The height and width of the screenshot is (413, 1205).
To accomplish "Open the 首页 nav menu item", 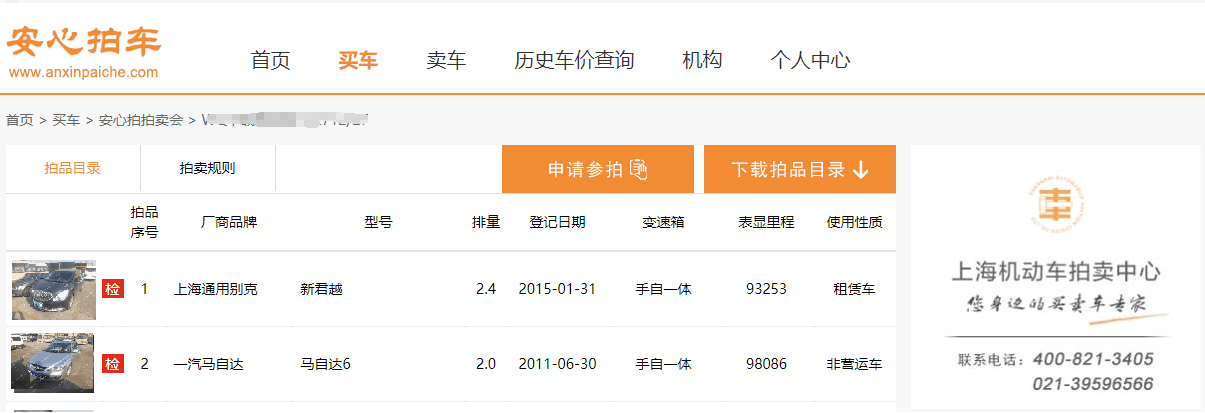I will pos(270,60).
